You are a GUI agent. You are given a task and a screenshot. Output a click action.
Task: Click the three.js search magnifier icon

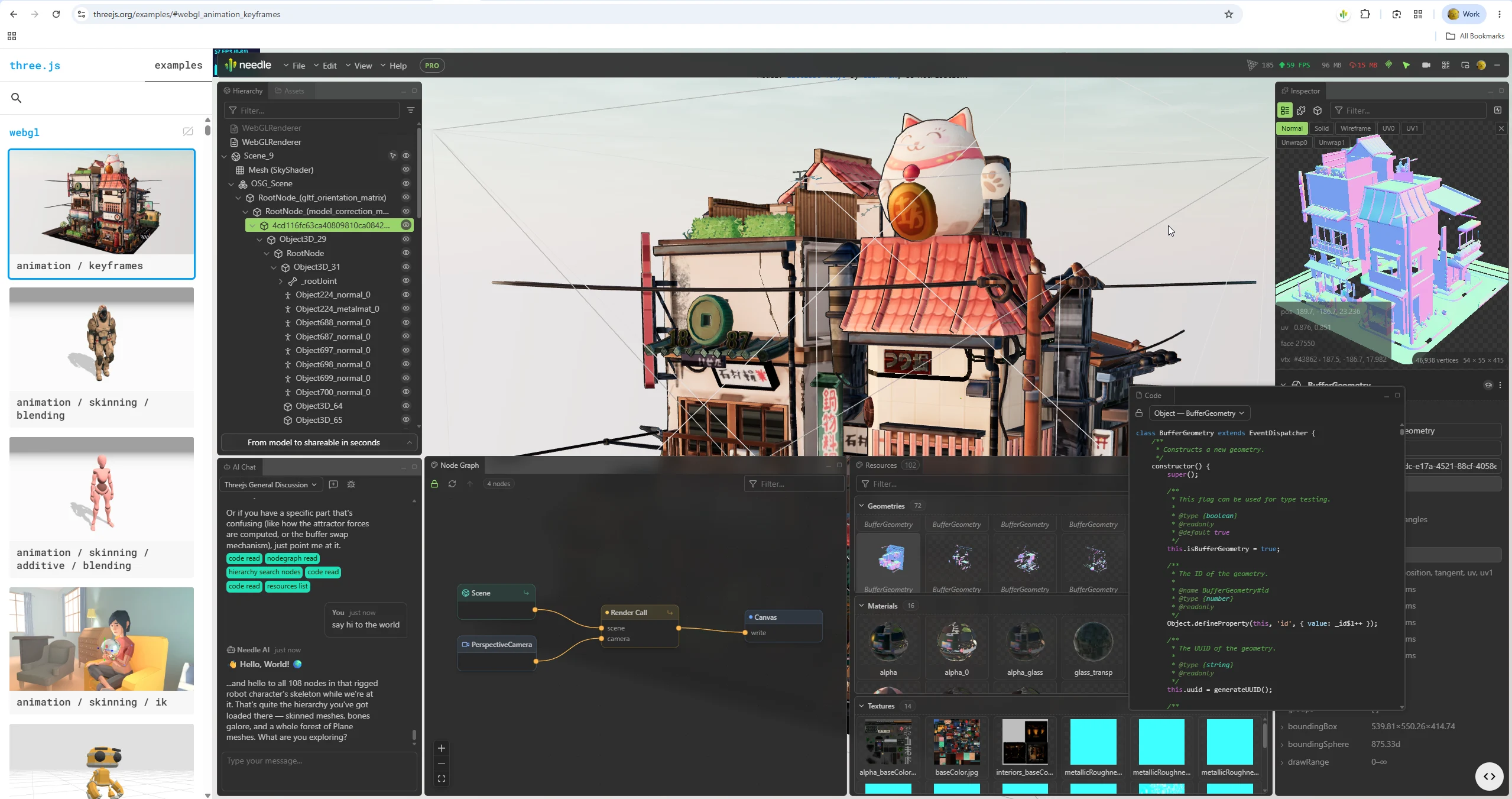point(17,98)
